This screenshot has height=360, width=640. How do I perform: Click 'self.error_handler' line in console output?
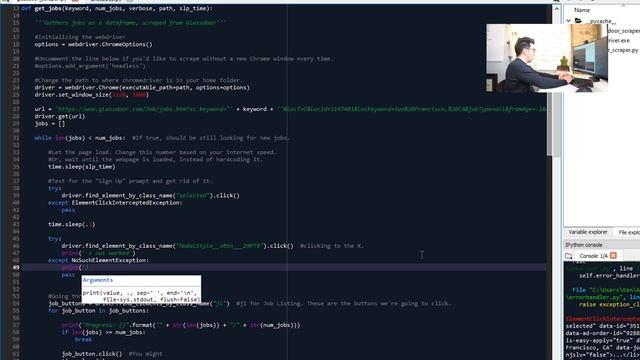coord(609,276)
